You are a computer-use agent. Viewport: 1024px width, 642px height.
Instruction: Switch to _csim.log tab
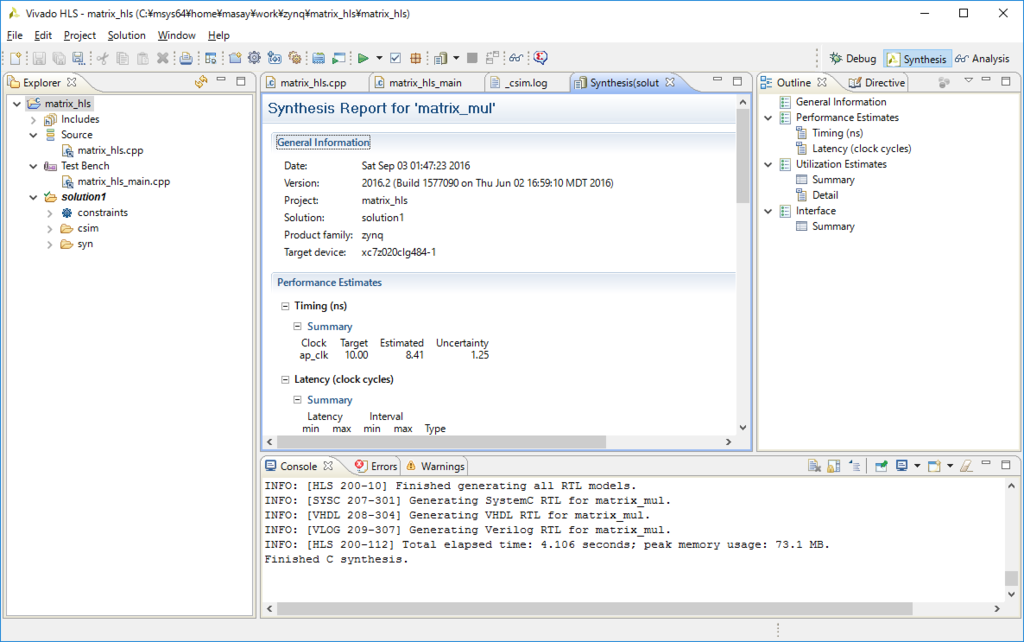[x=526, y=83]
